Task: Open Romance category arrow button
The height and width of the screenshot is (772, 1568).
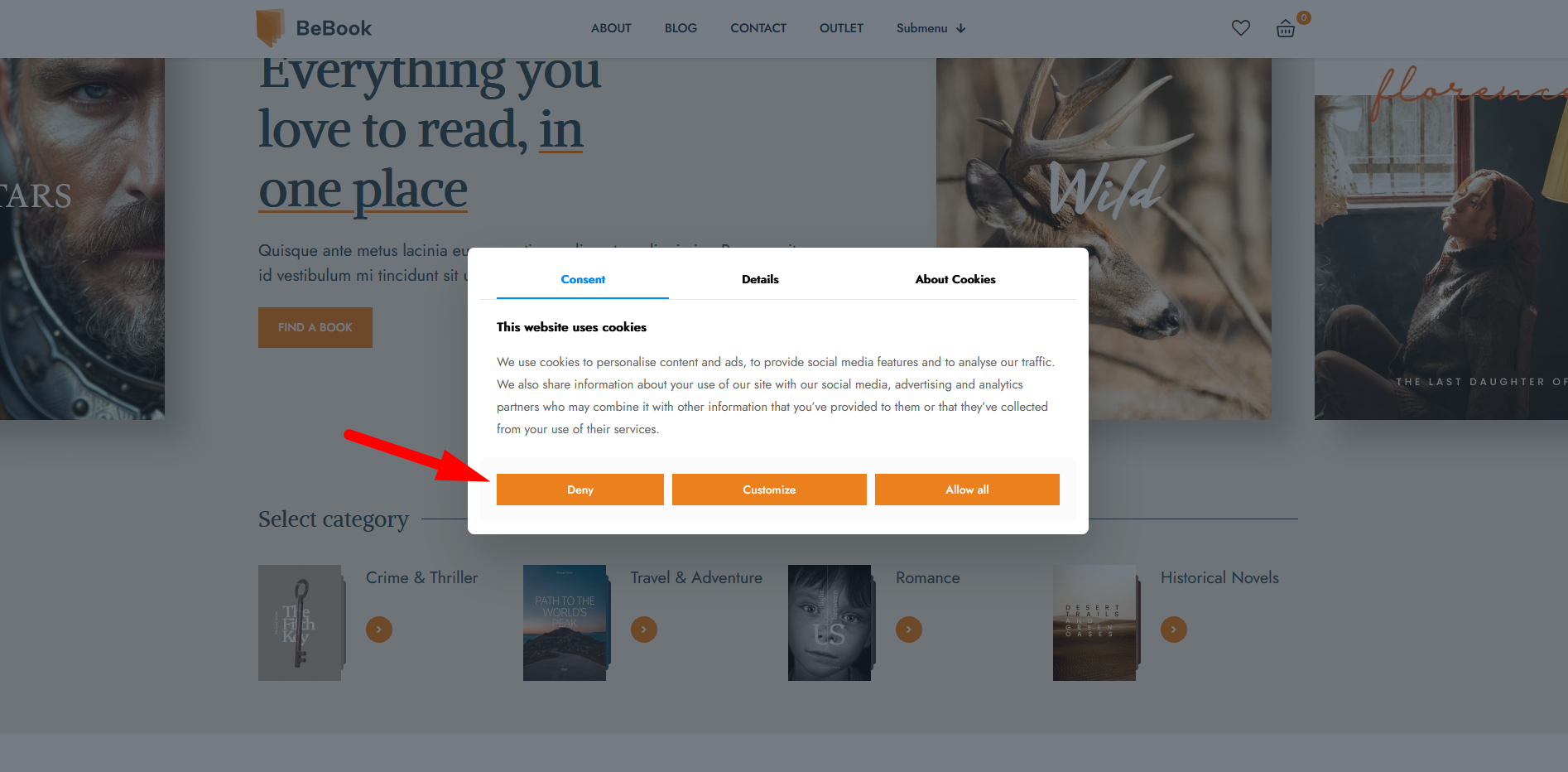Action: click(x=909, y=630)
